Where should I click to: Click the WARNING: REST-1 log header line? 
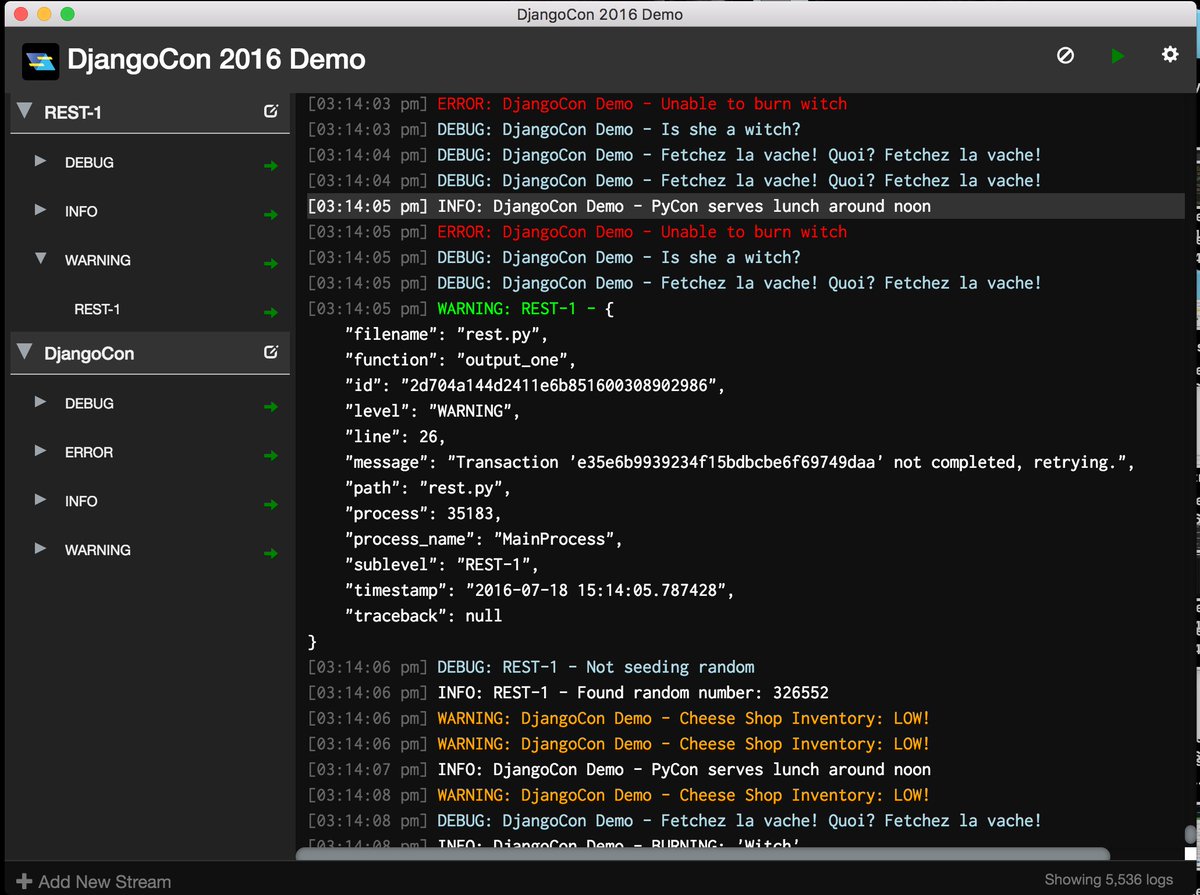(x=461, y=309)
